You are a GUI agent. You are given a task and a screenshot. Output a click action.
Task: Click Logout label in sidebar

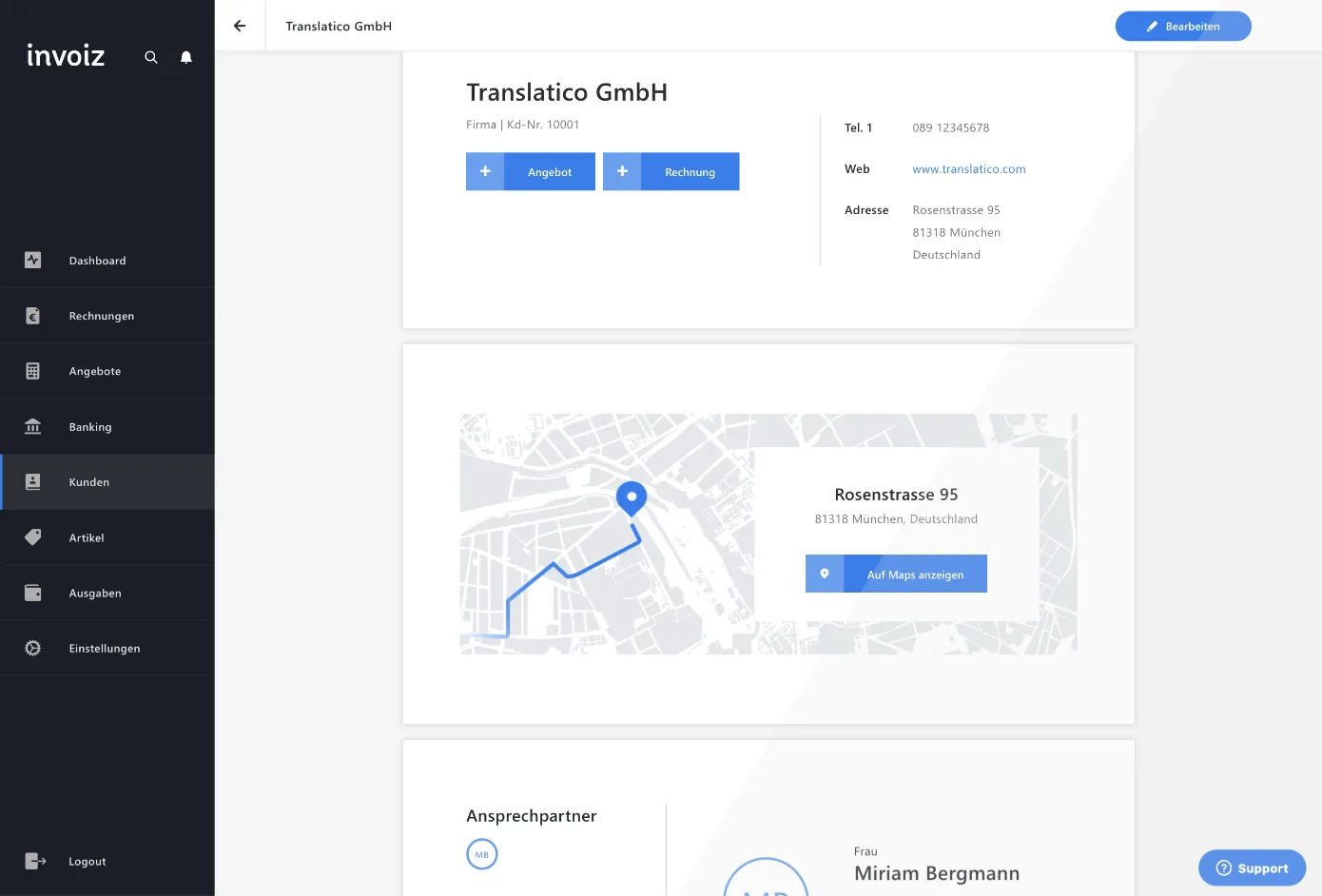pos(87,862)
